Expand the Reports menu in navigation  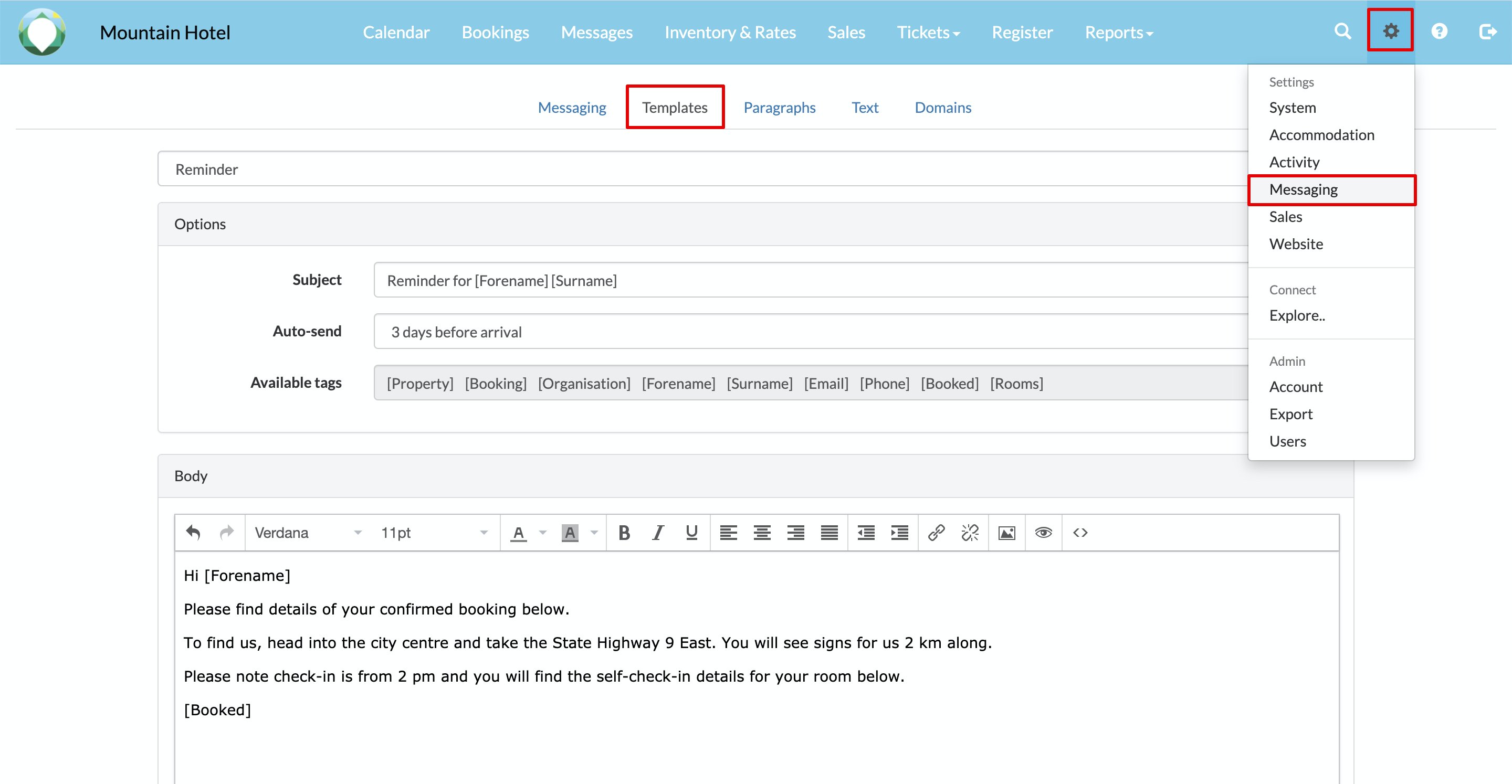(x=1118, y=33)
